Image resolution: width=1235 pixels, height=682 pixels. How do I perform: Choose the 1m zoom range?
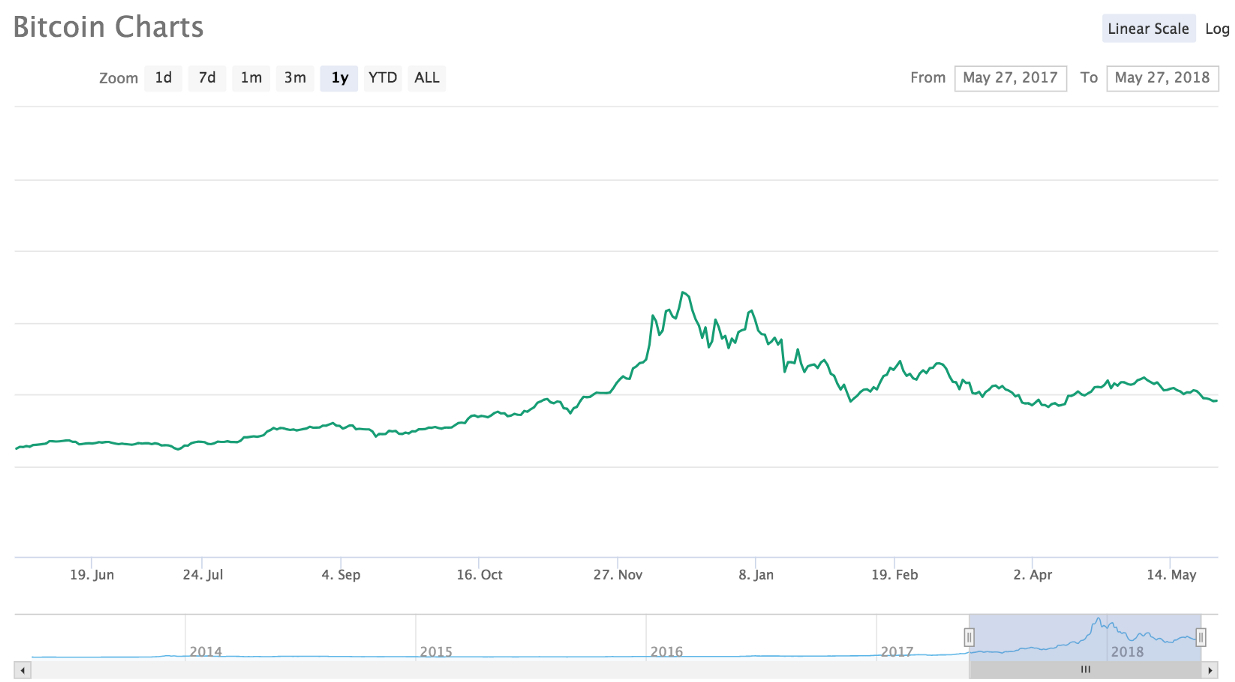coord(251,78)
